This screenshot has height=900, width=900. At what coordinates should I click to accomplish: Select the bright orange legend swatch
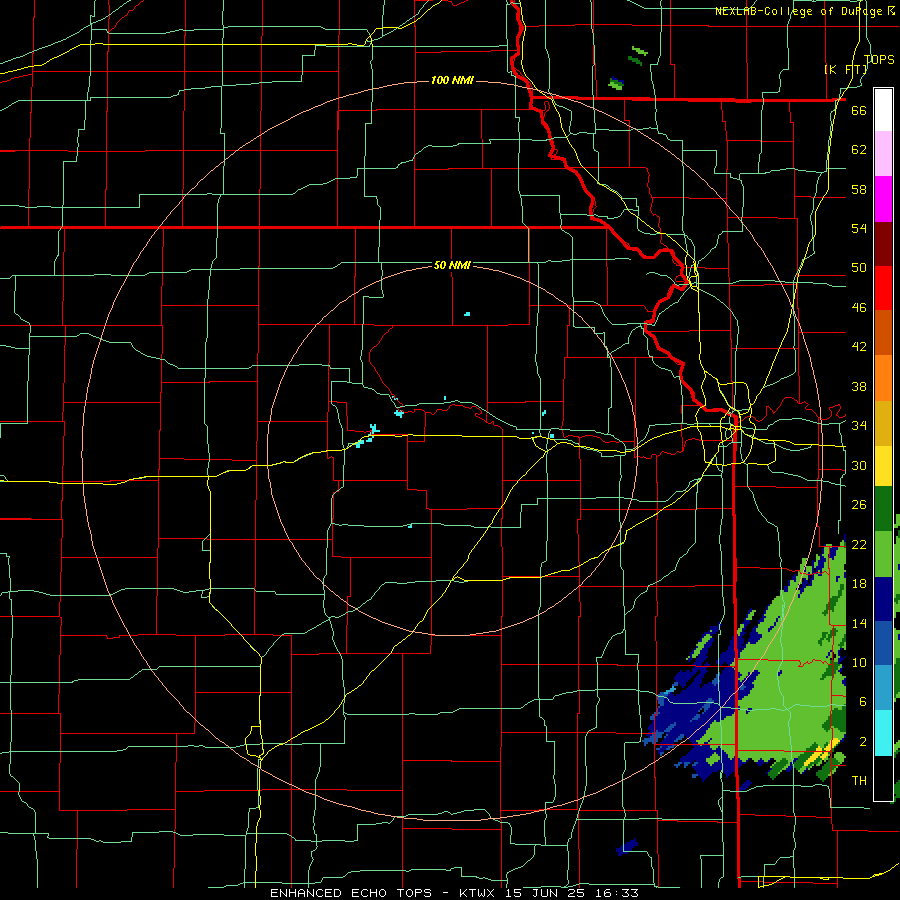click(883, 378)
